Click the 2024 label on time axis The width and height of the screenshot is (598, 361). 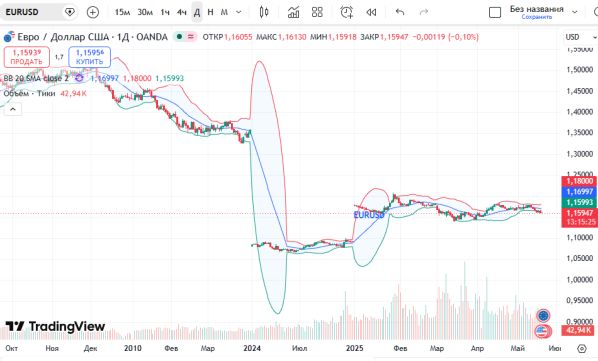click(252, 348)
